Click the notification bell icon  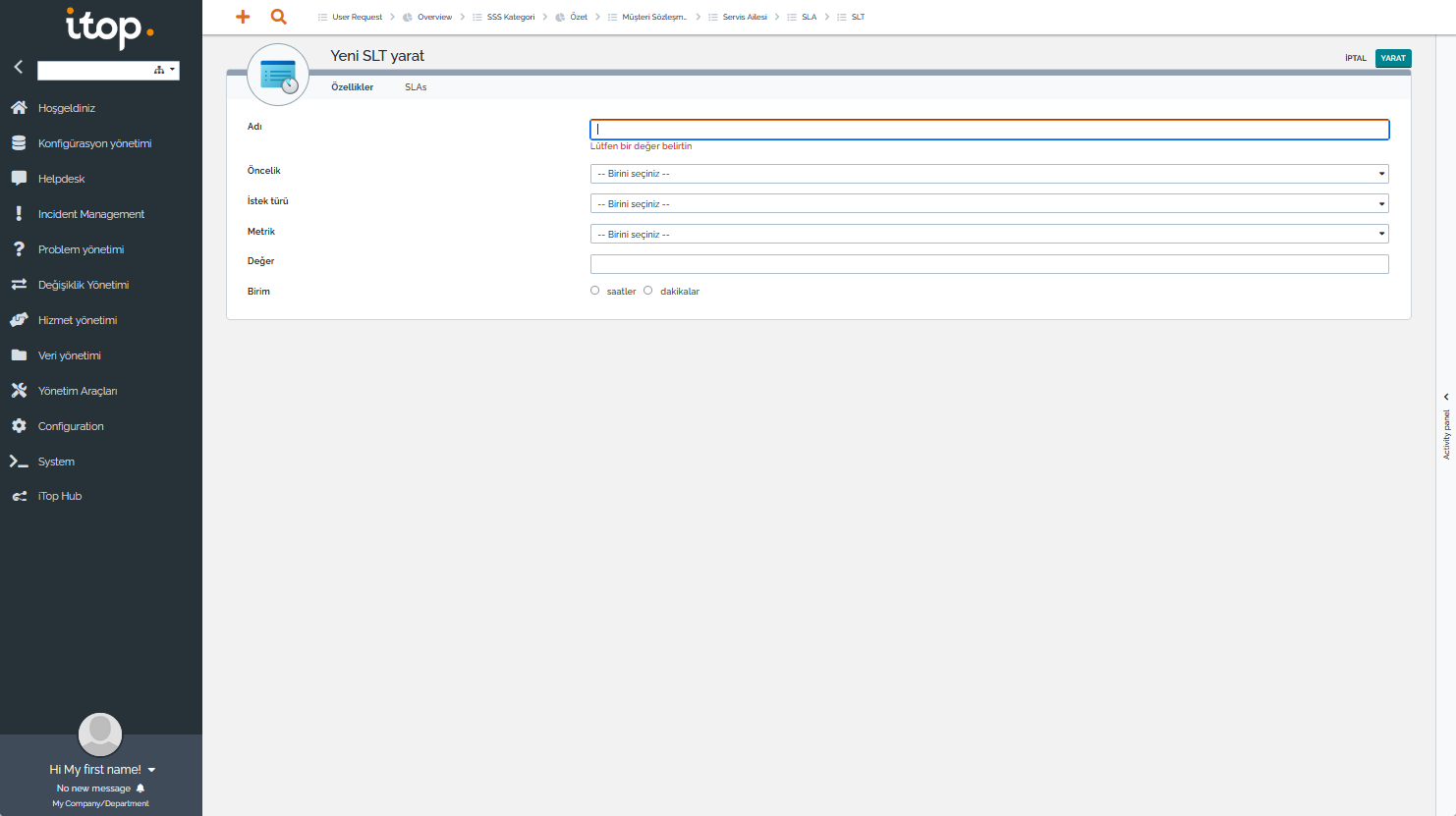pos(140,789)
